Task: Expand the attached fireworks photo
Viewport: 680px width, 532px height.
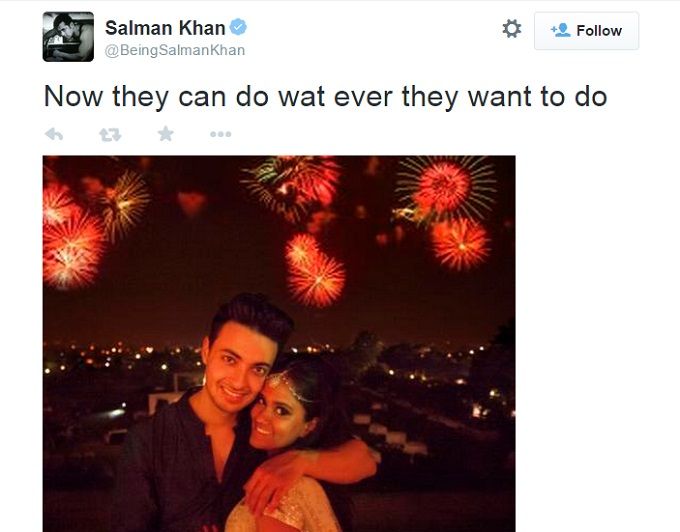Action: pos(279,343)
